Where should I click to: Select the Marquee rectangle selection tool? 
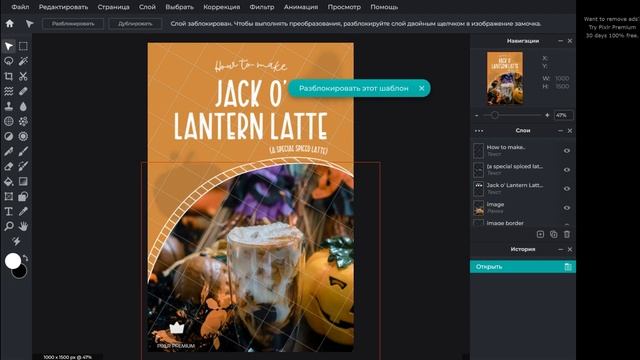(23, 46)
